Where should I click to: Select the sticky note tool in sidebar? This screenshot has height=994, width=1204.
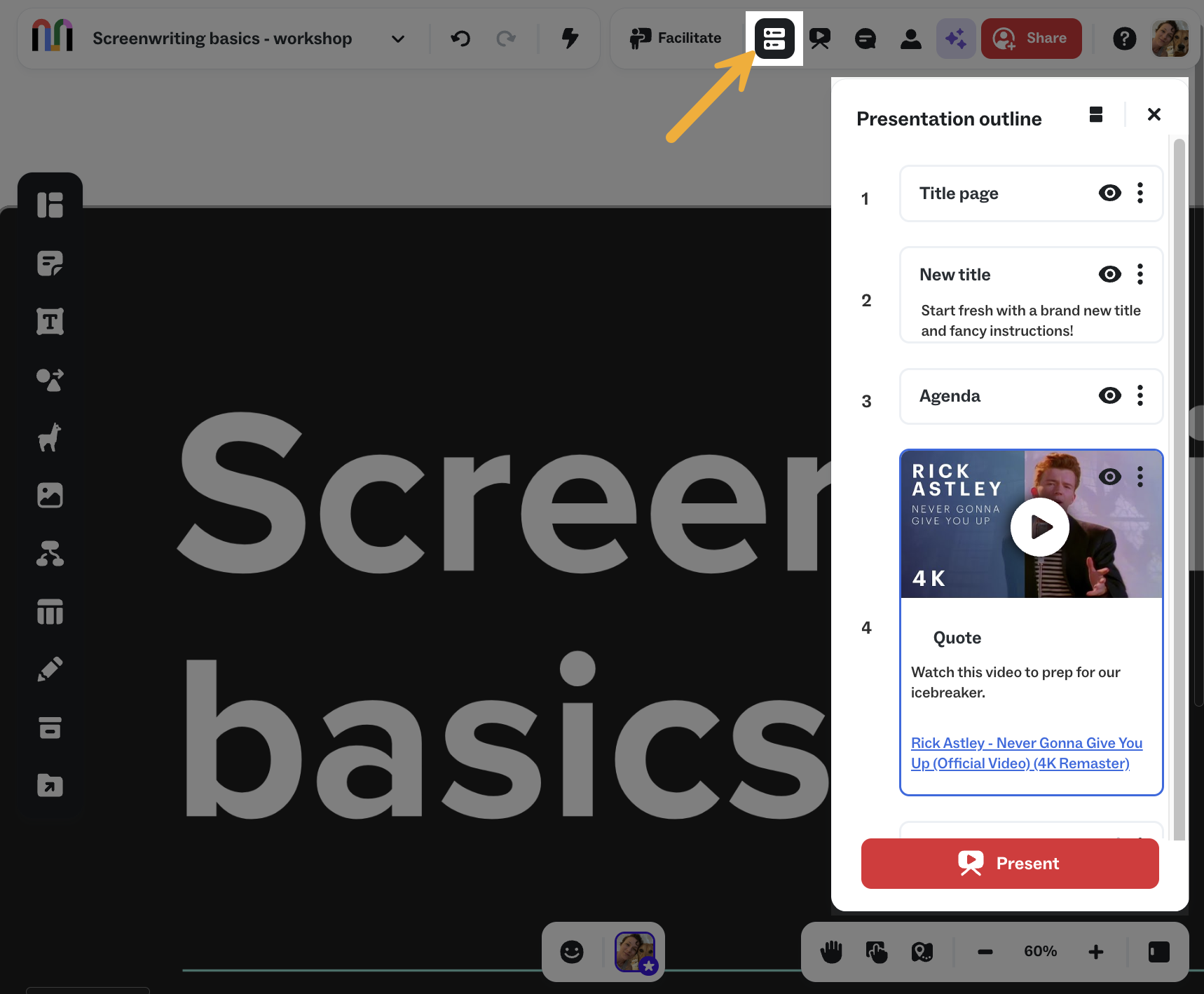50,264
